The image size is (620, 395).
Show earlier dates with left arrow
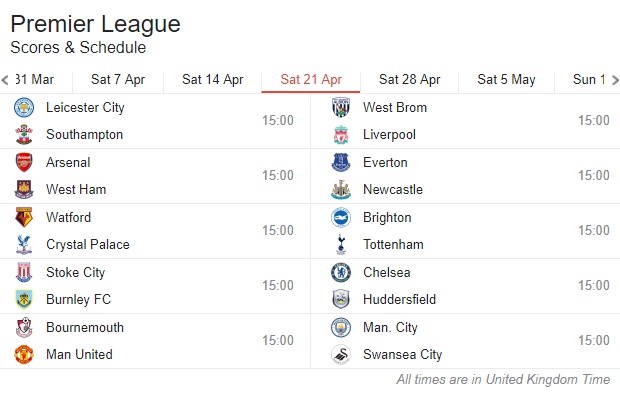point(5,80)
